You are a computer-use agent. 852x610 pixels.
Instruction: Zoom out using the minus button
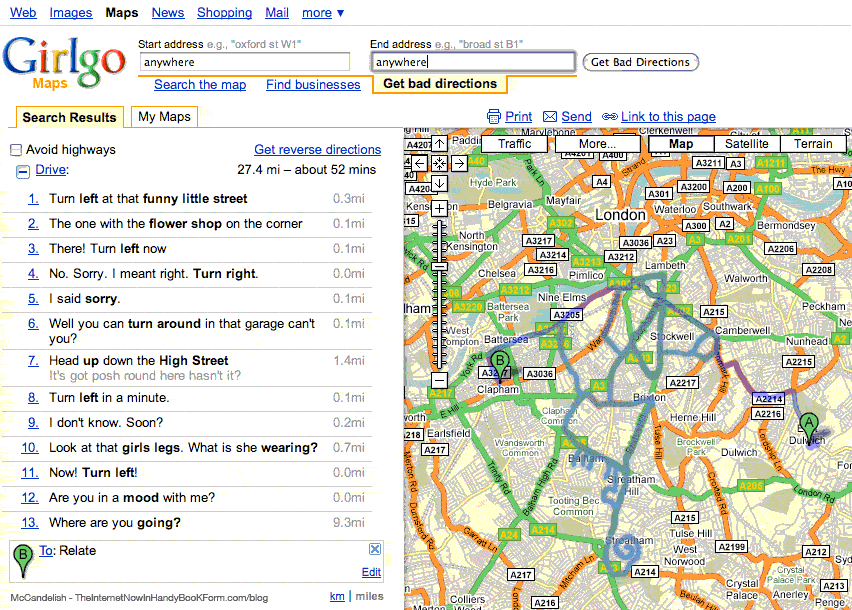pos(439,380)
